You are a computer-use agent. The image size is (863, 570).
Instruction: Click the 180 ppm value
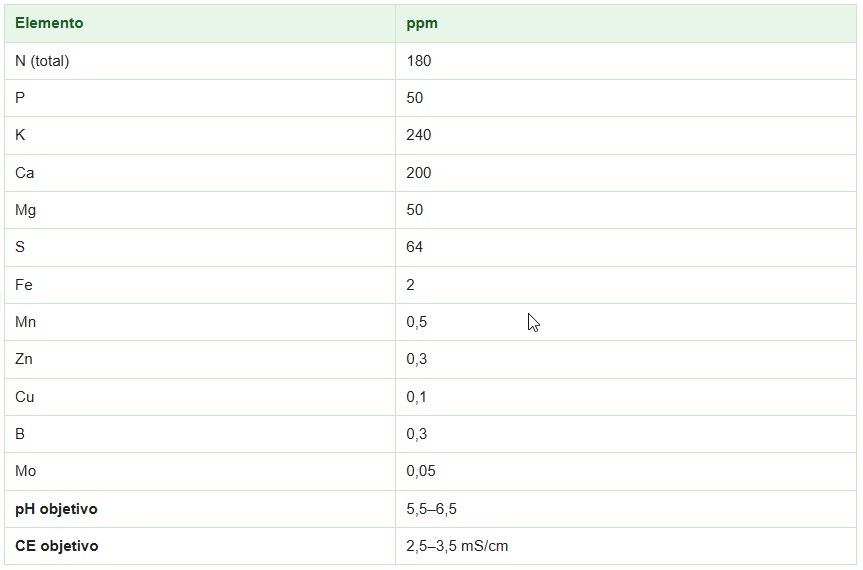coord(418,61)
